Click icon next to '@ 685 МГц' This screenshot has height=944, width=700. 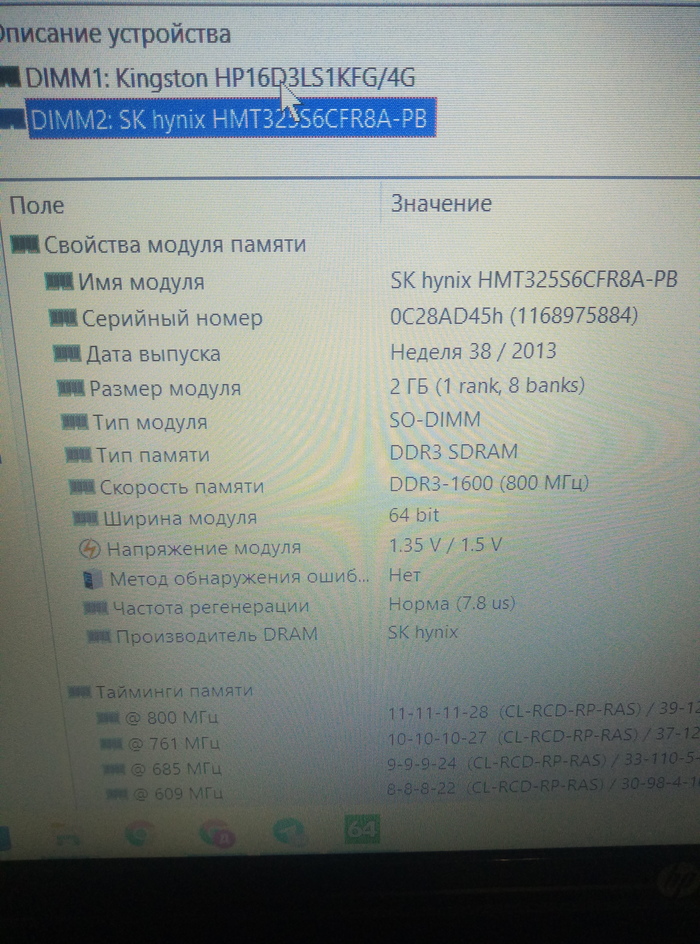114,769
